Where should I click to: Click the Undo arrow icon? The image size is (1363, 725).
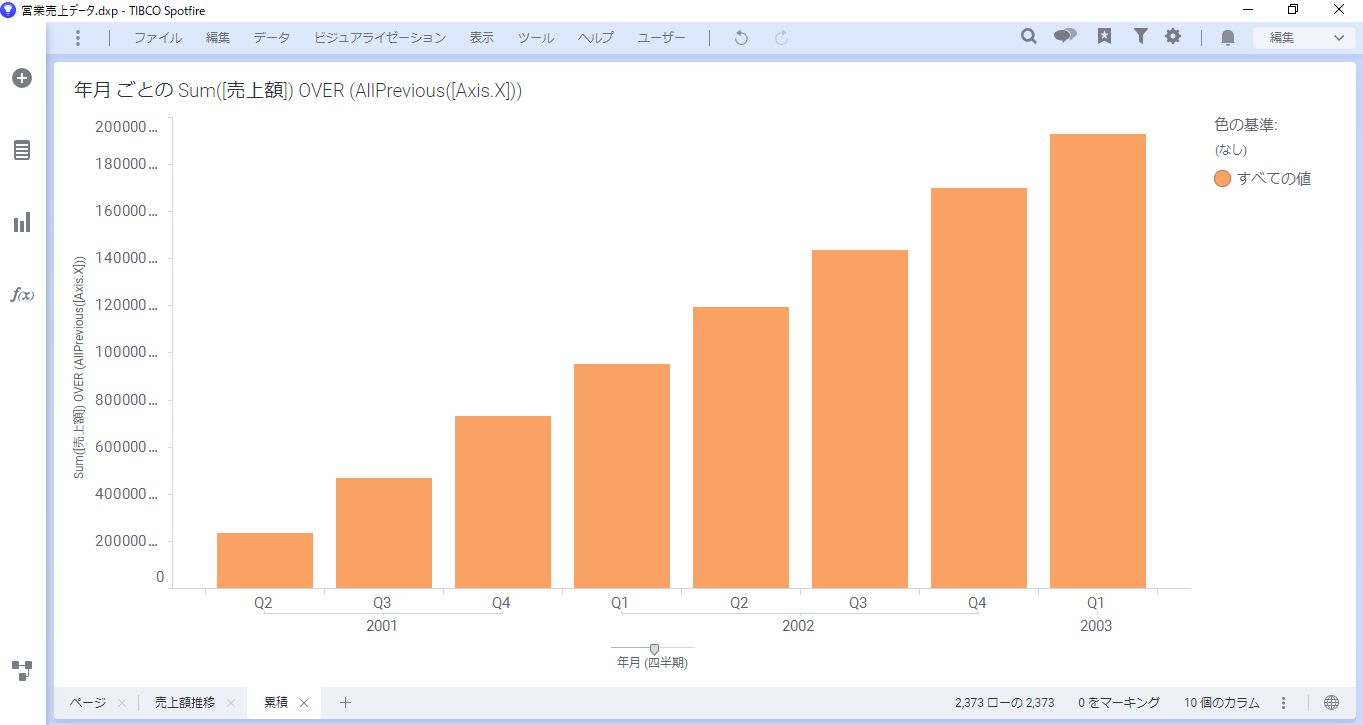pyautogui.click(x=741, y=38)
